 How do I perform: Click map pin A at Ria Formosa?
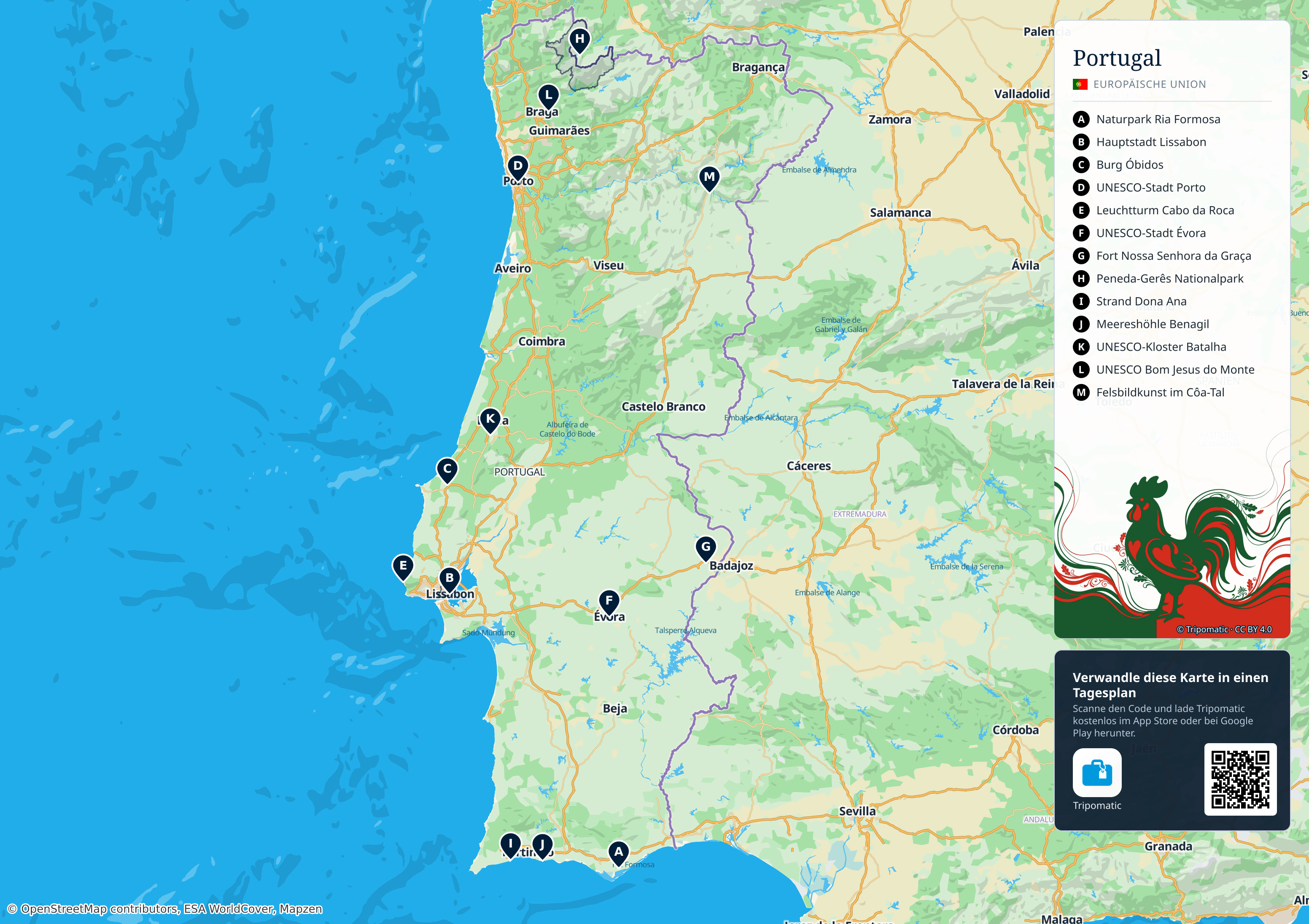click(618, 853)
